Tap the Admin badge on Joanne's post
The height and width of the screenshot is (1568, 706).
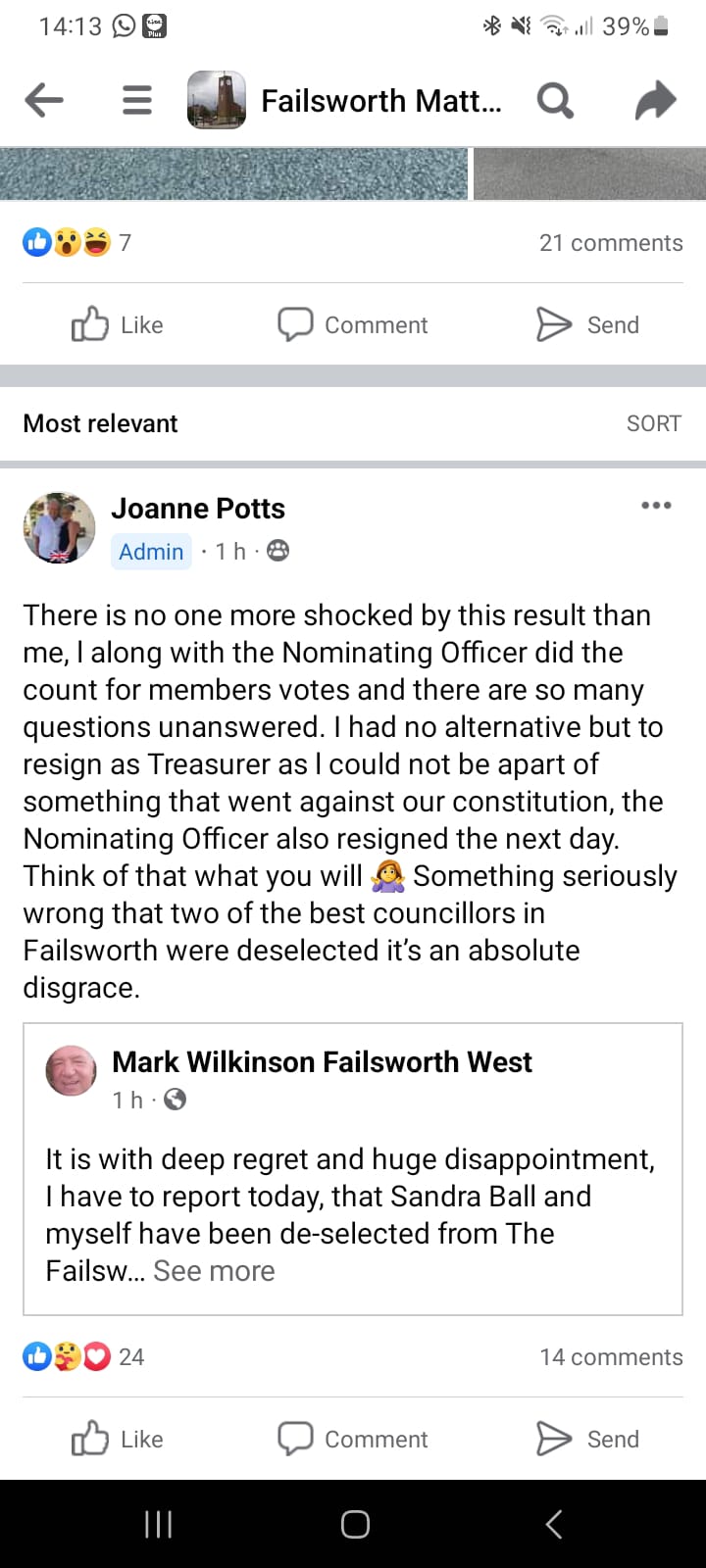point(150,551)
